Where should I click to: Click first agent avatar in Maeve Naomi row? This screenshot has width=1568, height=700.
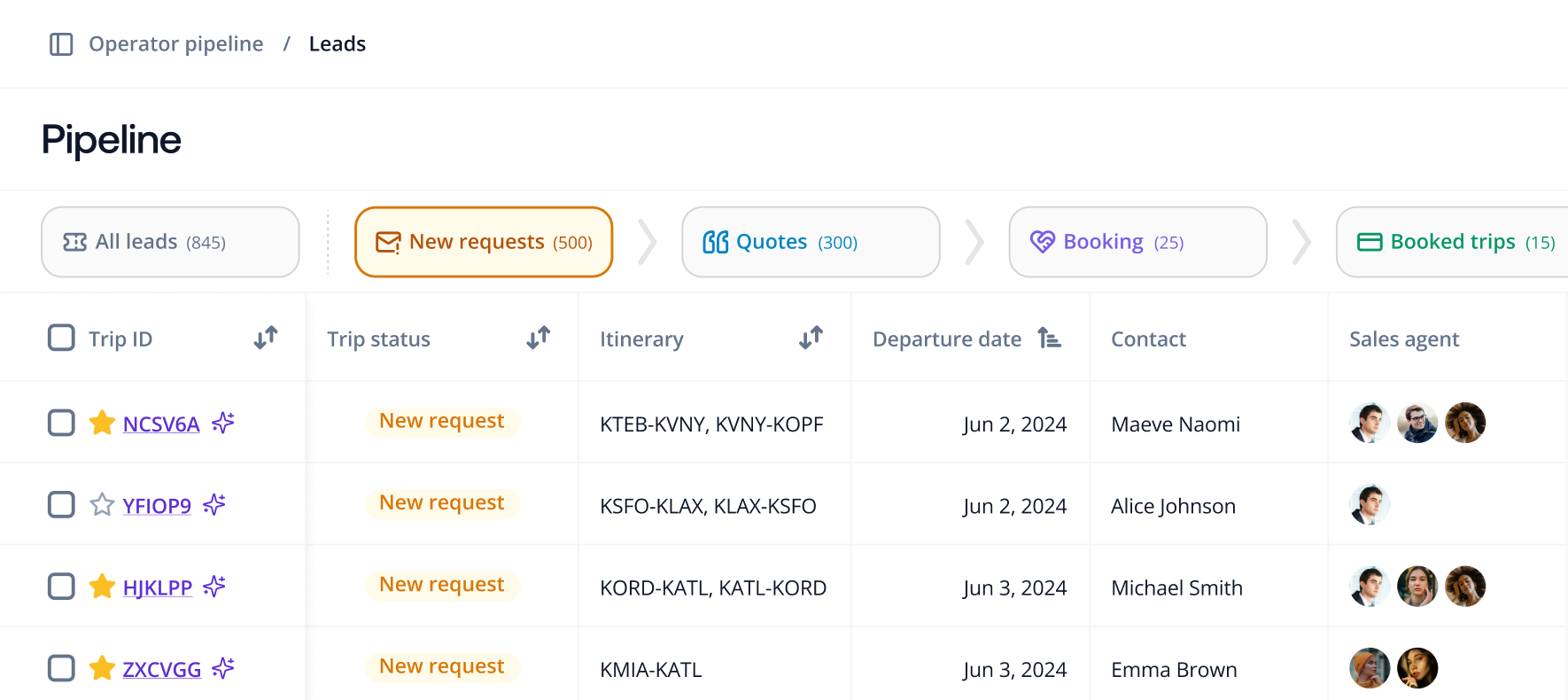pos(1370,423)
